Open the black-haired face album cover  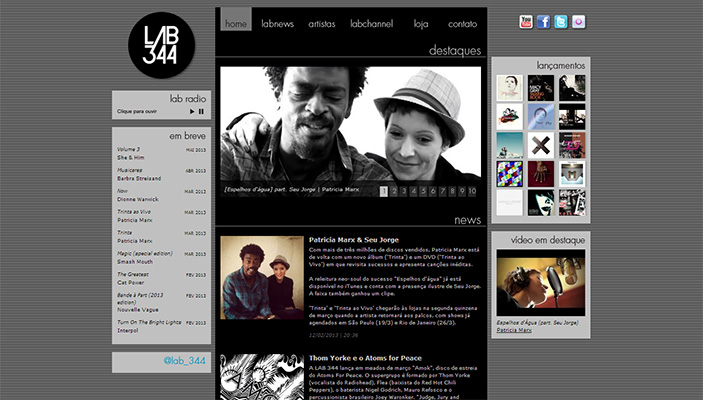[541, 203]
